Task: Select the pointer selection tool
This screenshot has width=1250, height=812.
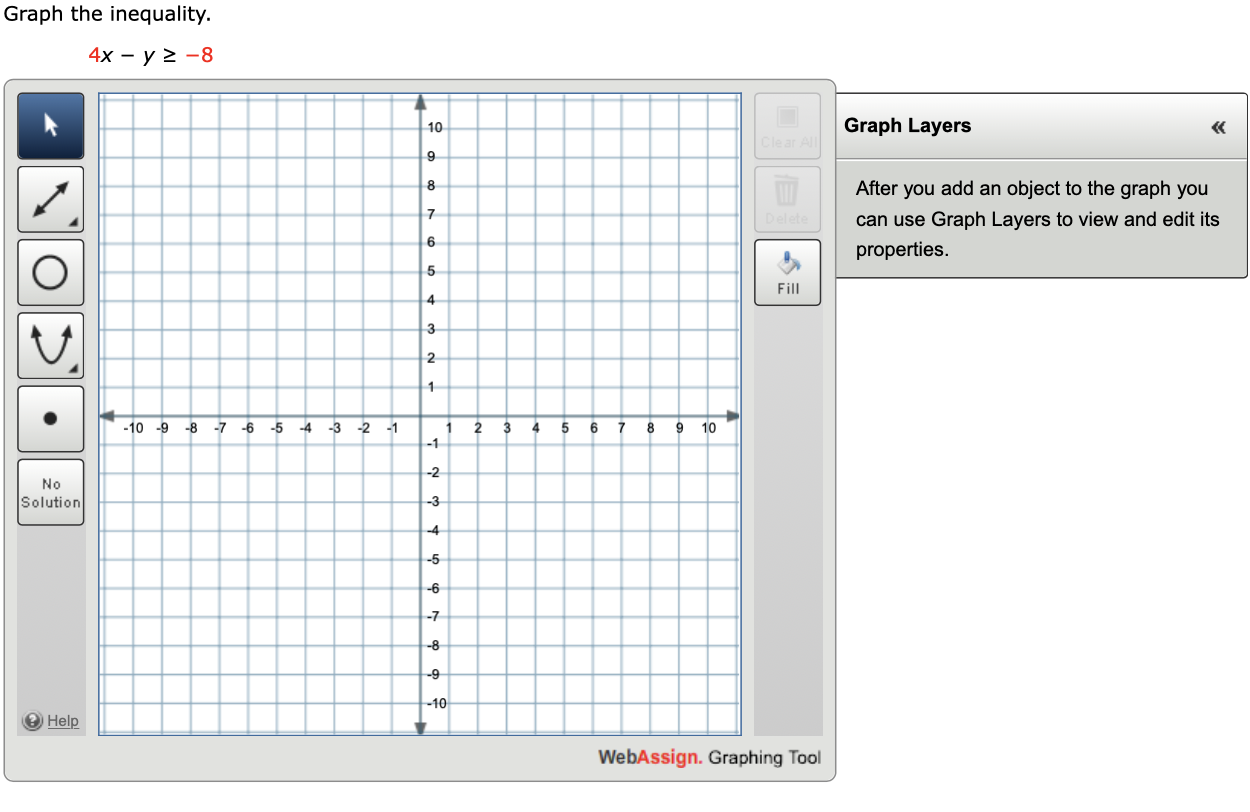Action: pos(50,126)
